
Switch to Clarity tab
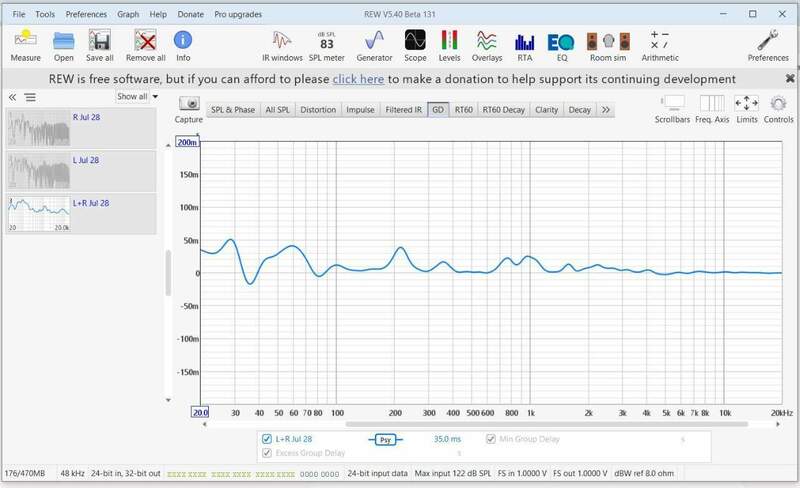546,110
